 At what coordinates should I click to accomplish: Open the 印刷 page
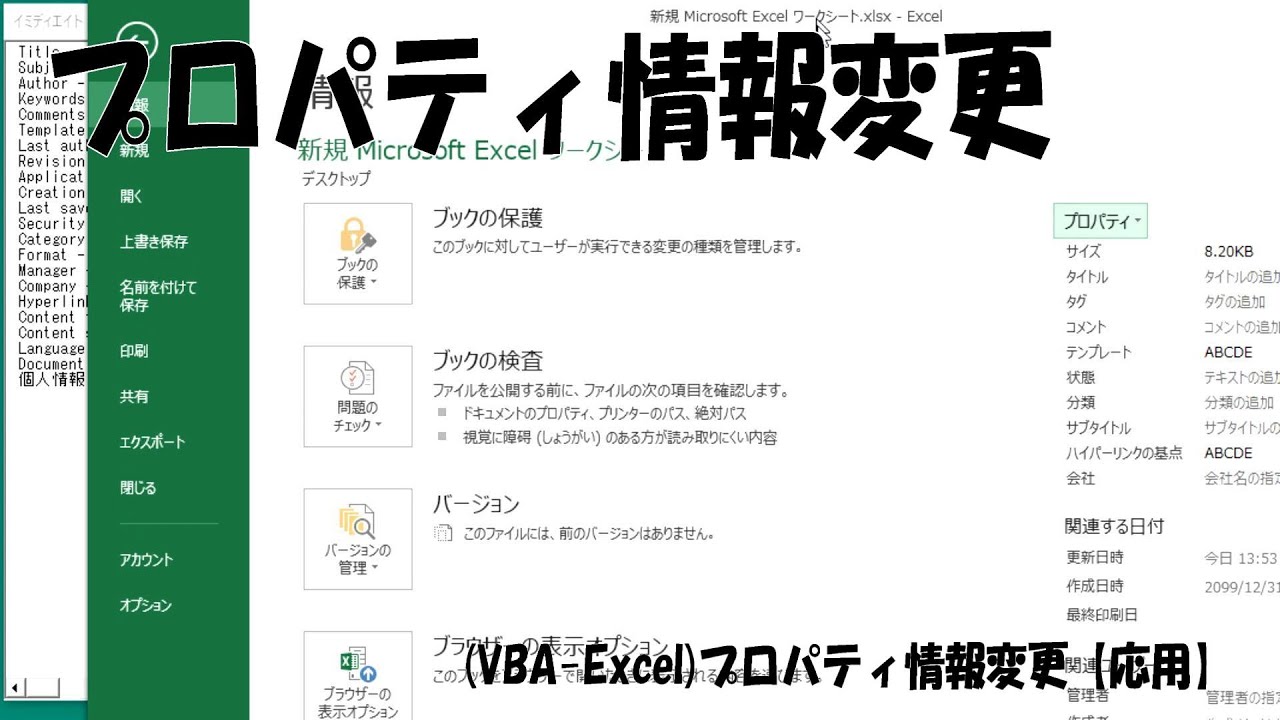pyautogui.click(x=134, y=351)
